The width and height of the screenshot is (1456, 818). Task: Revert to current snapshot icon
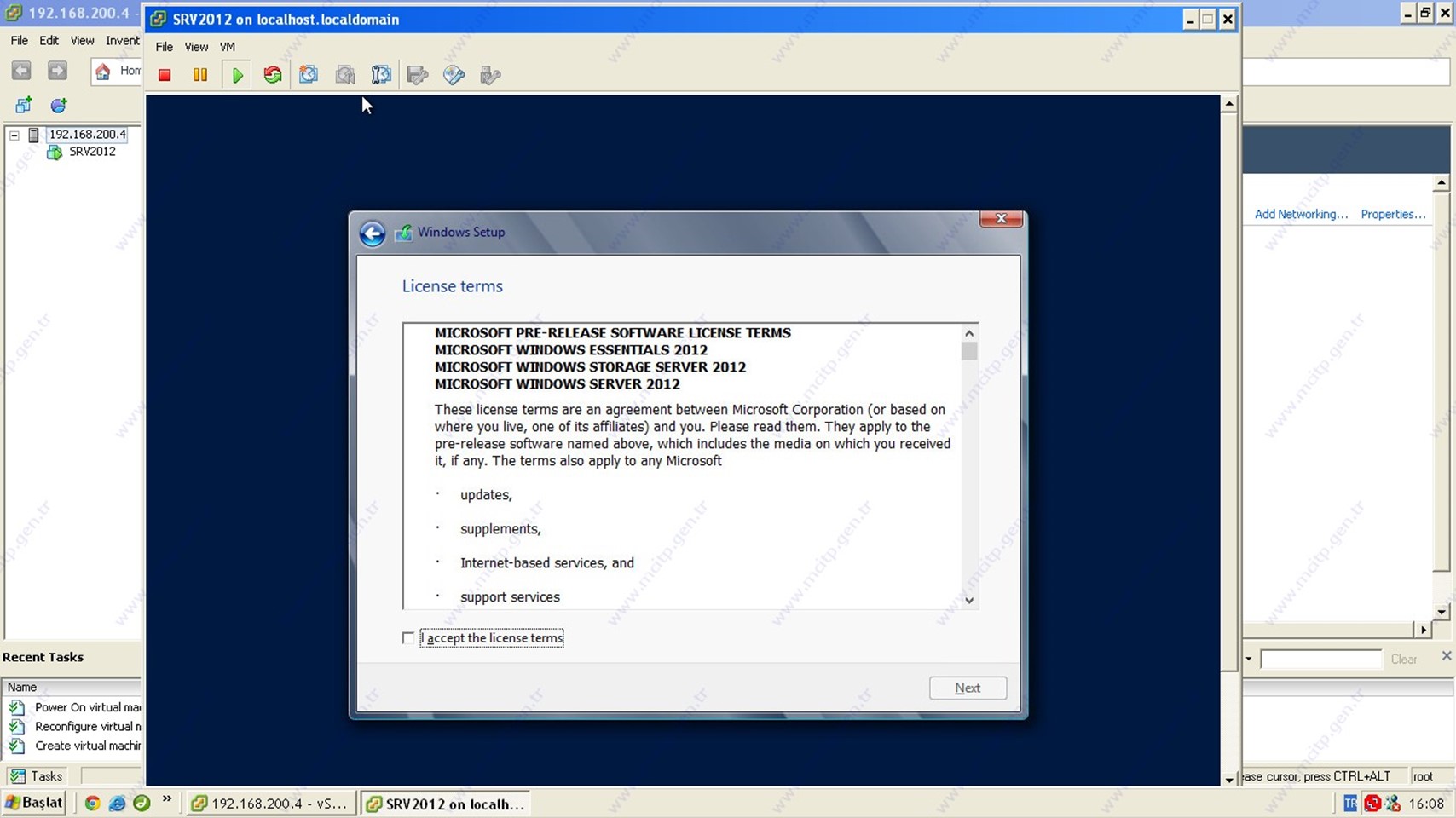345,75
